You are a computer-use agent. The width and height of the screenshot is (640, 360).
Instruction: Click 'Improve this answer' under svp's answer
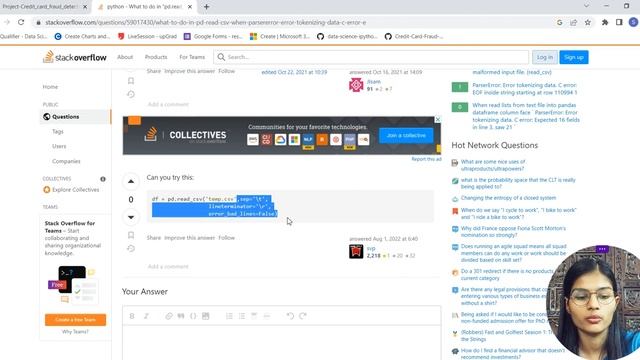[x=189, y=238]
